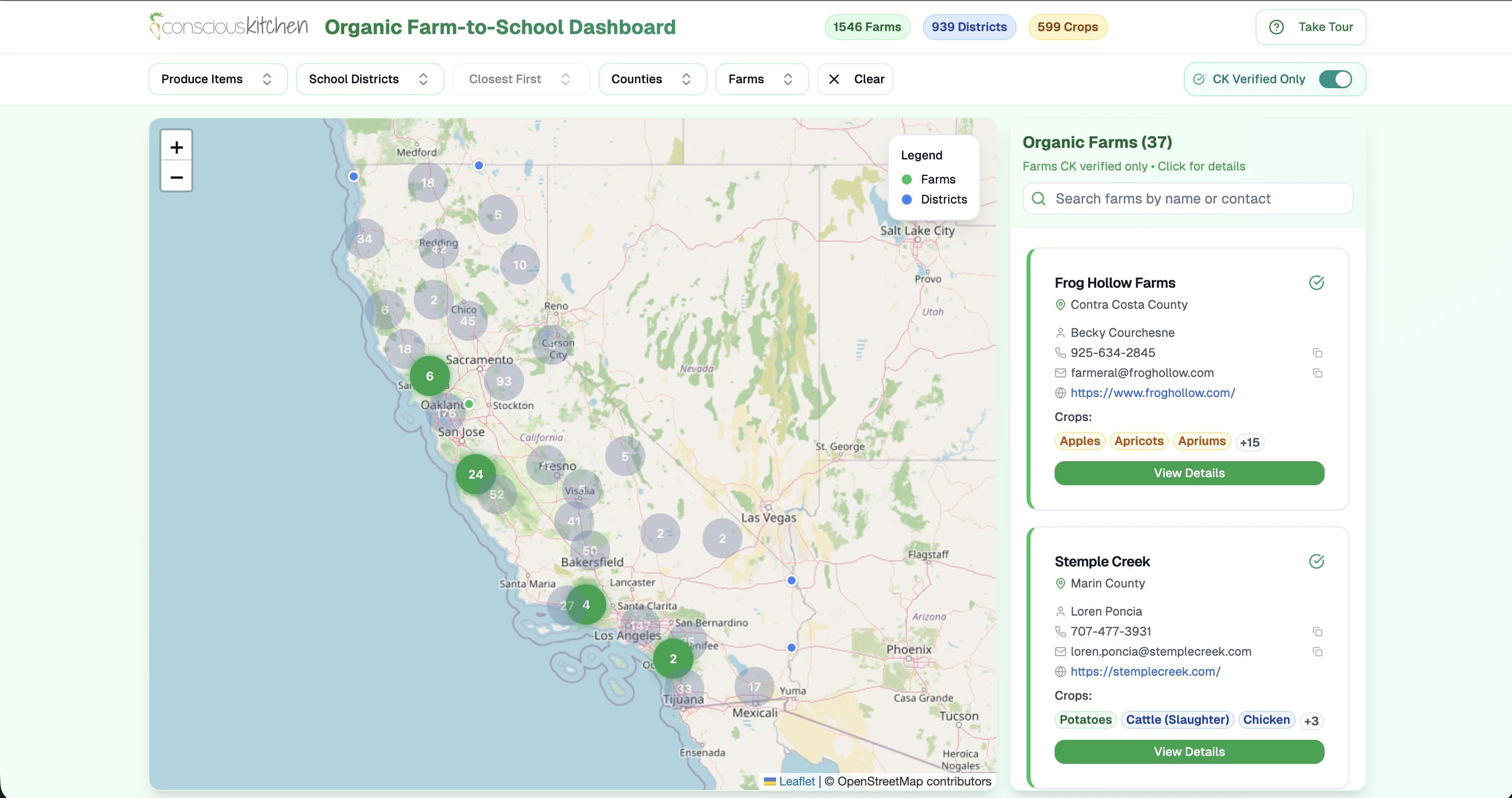Image resolution: width=1512 pixels, height=798 pixels.
Task: Select the 599 Crops badge
Action: [x=1067, y=27]
